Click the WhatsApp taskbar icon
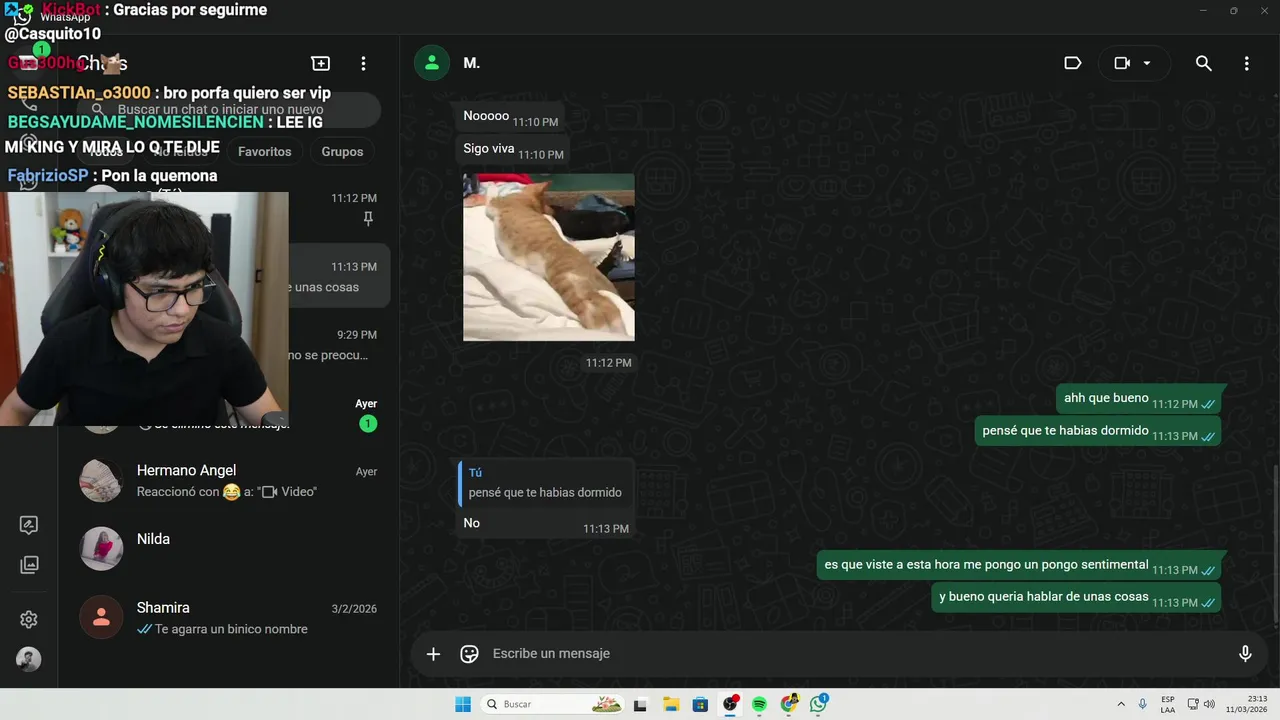 [819, 705]
